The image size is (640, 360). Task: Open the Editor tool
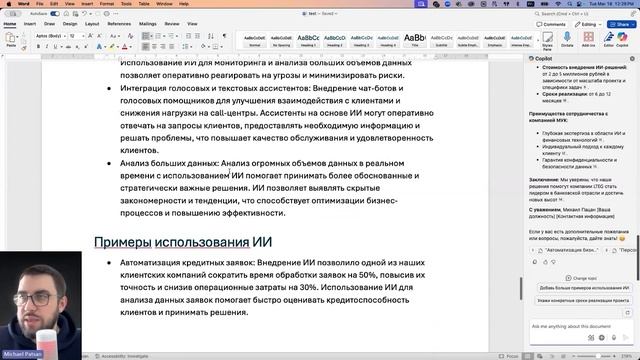[x=609, y=40]
